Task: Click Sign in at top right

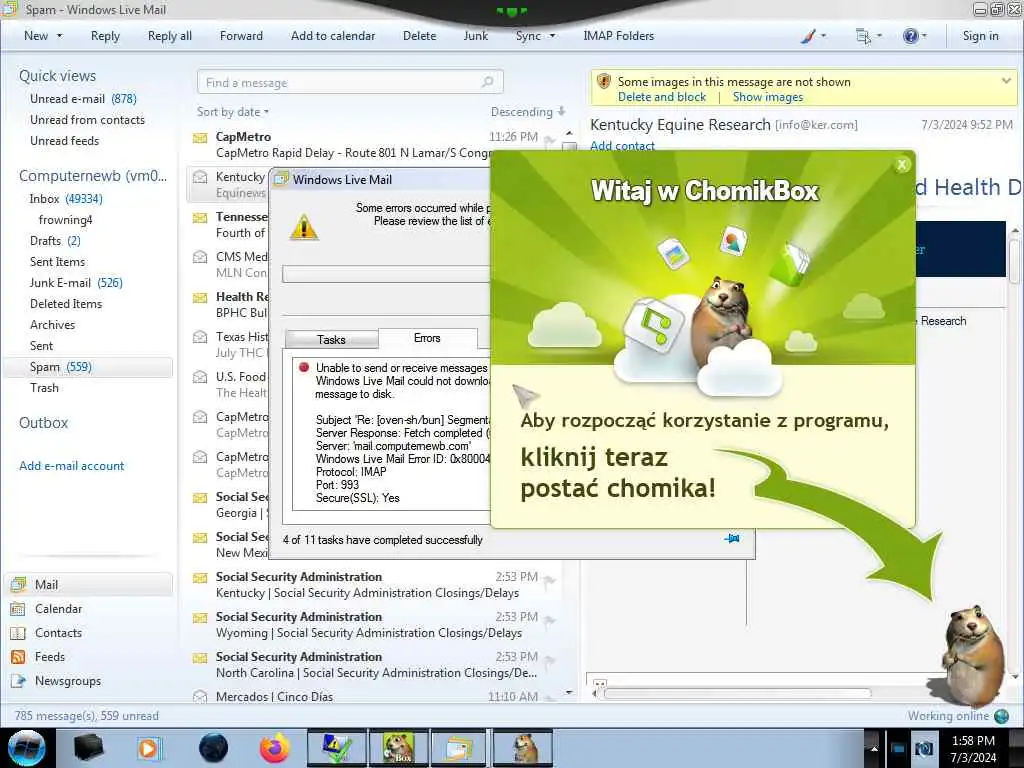Action: point(980,36)
